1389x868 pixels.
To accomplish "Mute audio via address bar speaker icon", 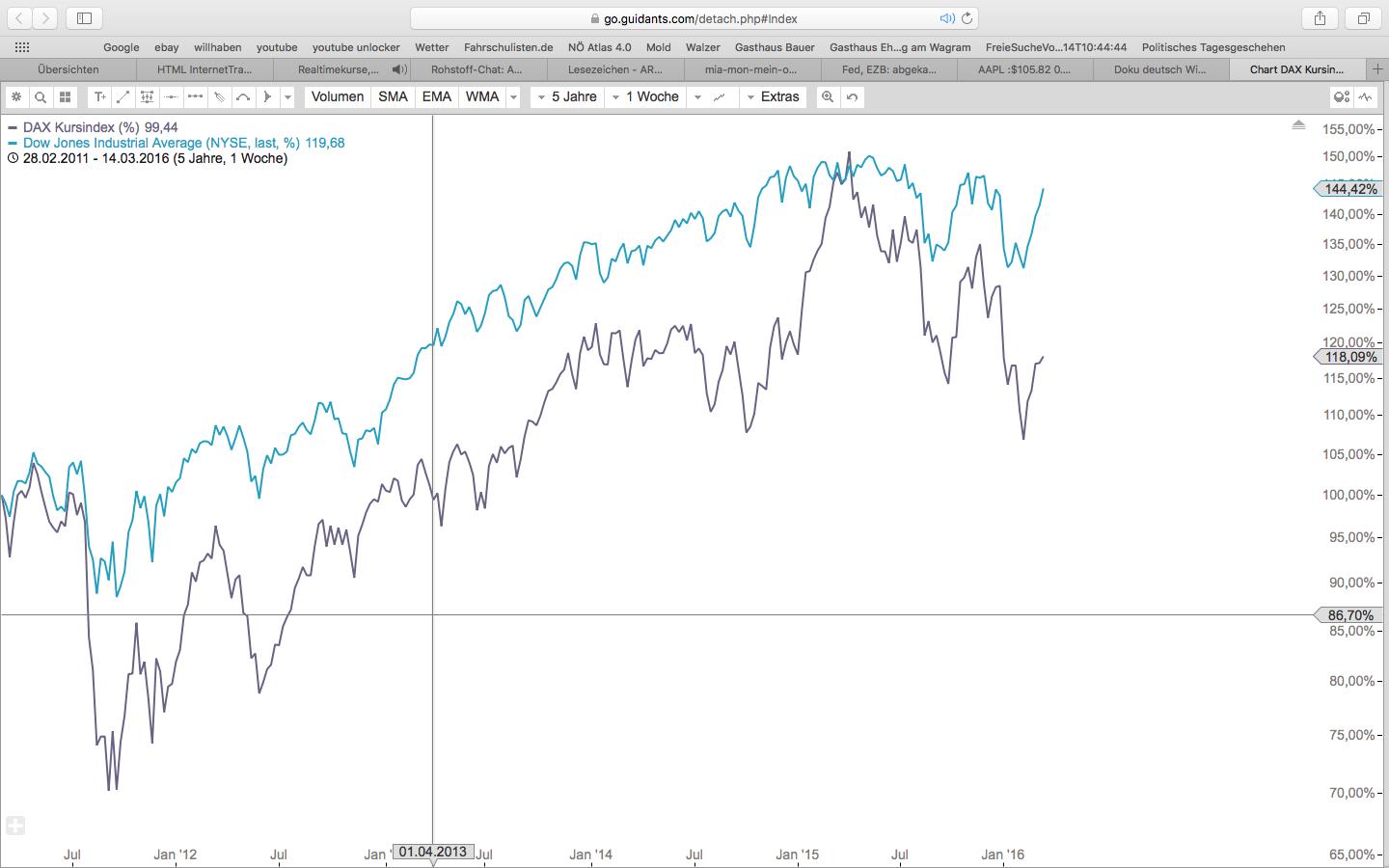I will pyautogui.click(x=947, y=18).
